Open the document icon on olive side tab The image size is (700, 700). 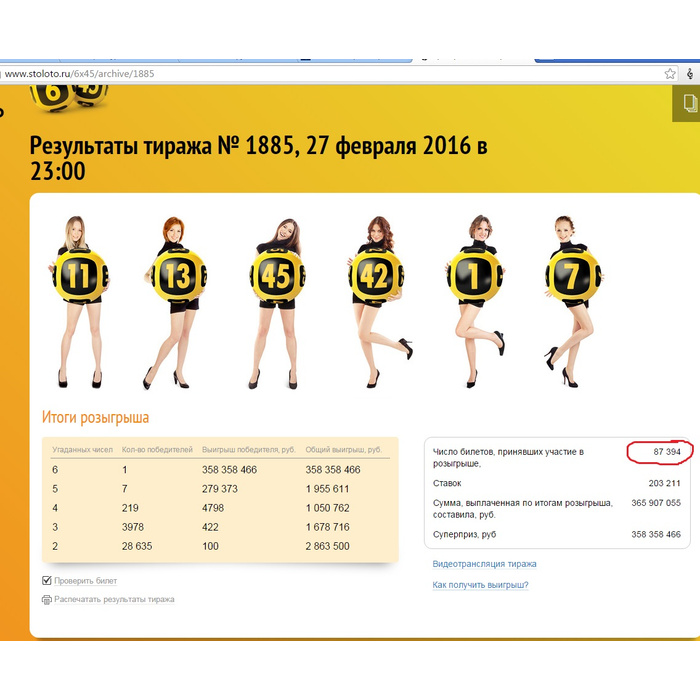[x=688, y=103]
